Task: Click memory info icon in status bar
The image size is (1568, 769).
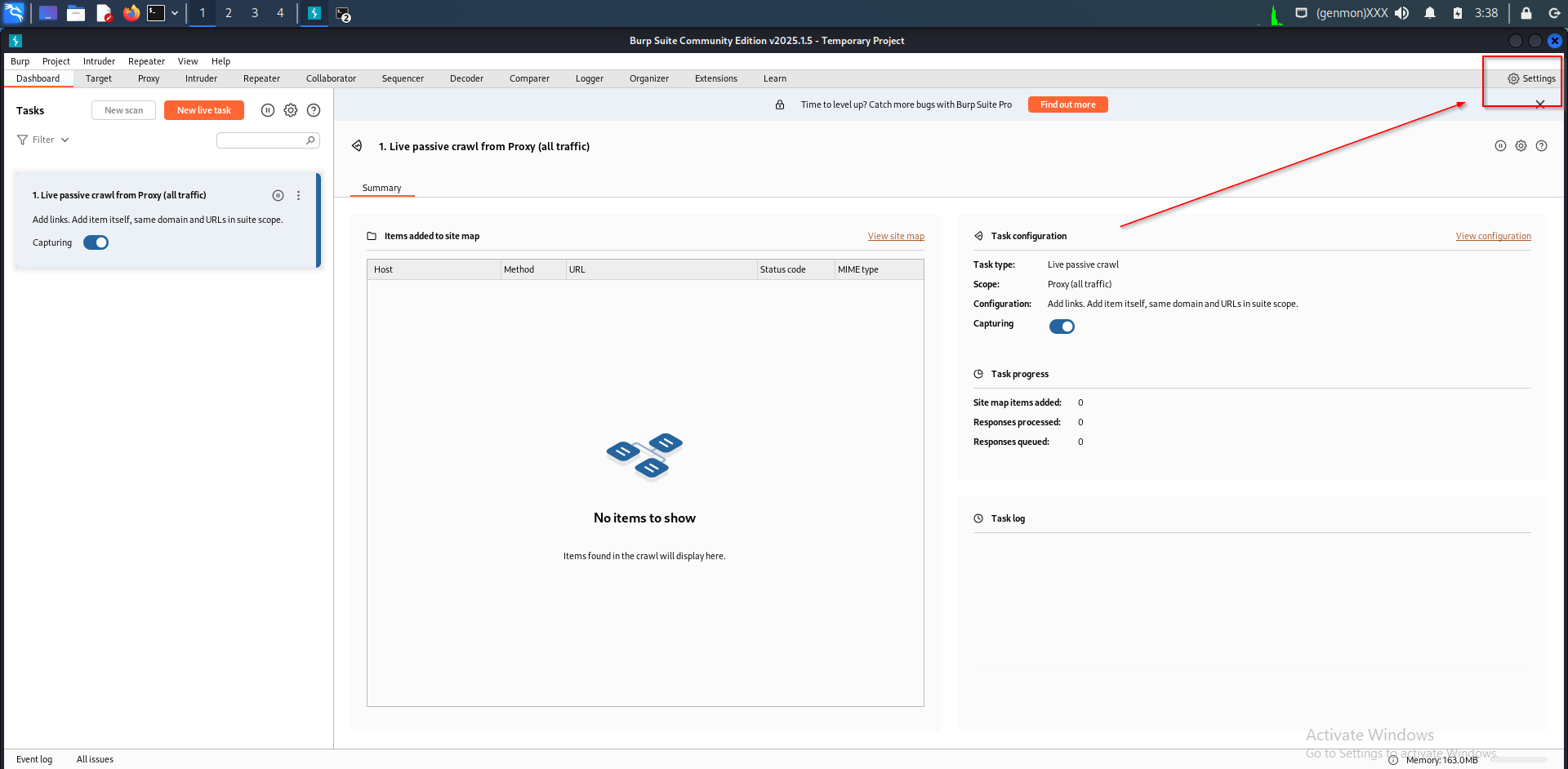Action: [x=1393, y=760]
